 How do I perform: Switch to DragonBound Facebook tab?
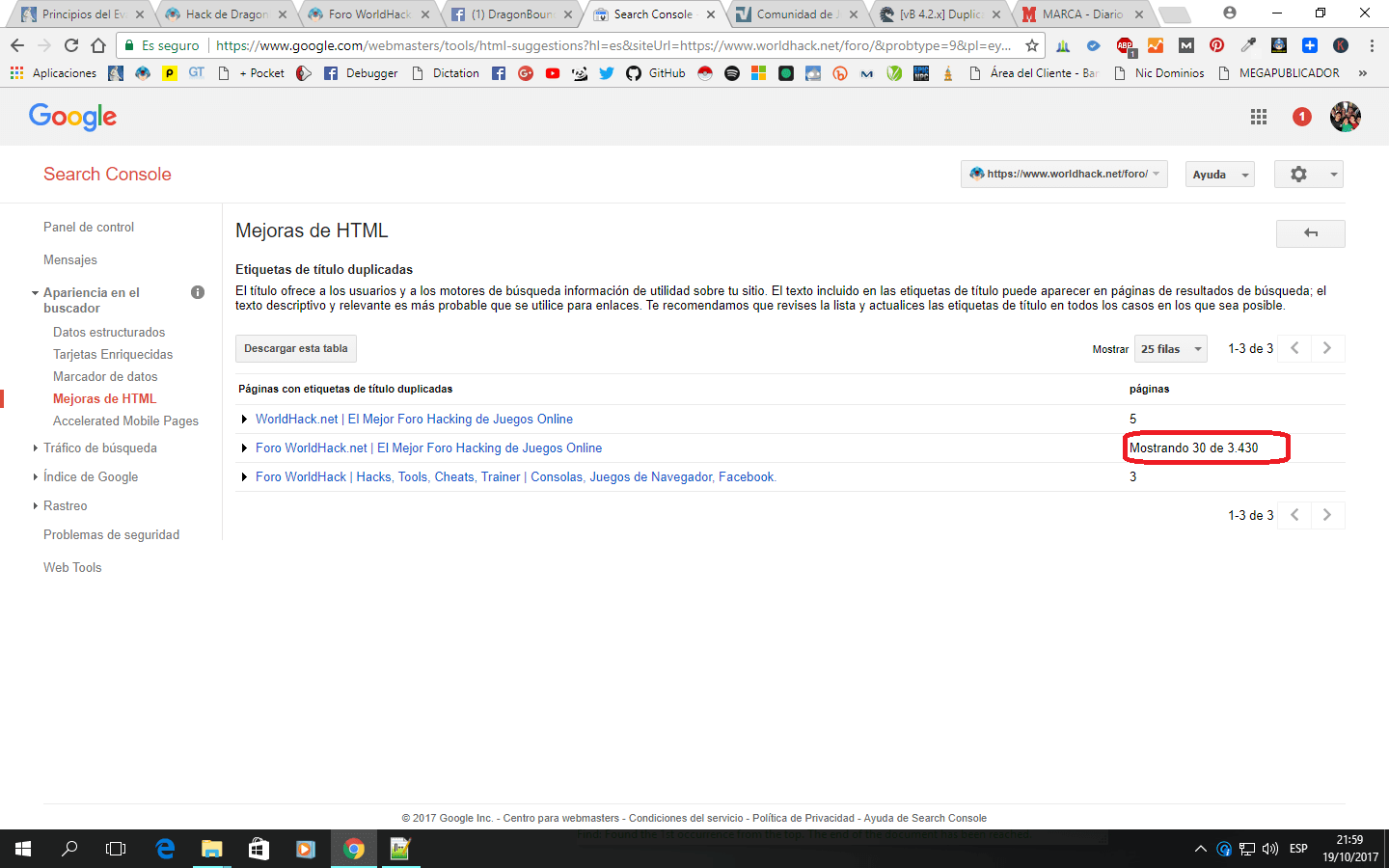[x=512, y=14]
